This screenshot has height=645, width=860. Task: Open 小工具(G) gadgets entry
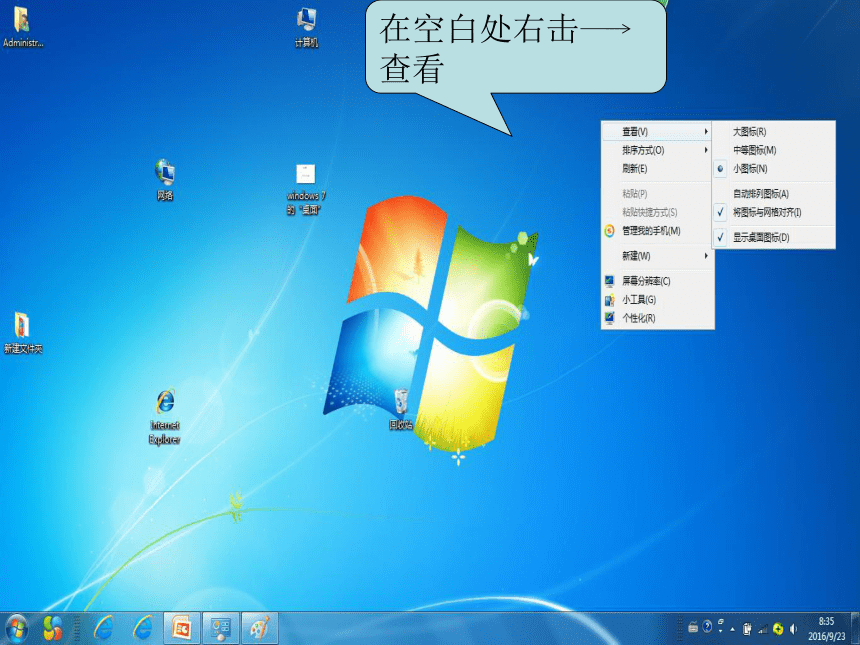pyautogui.click(x=657, y=299)
